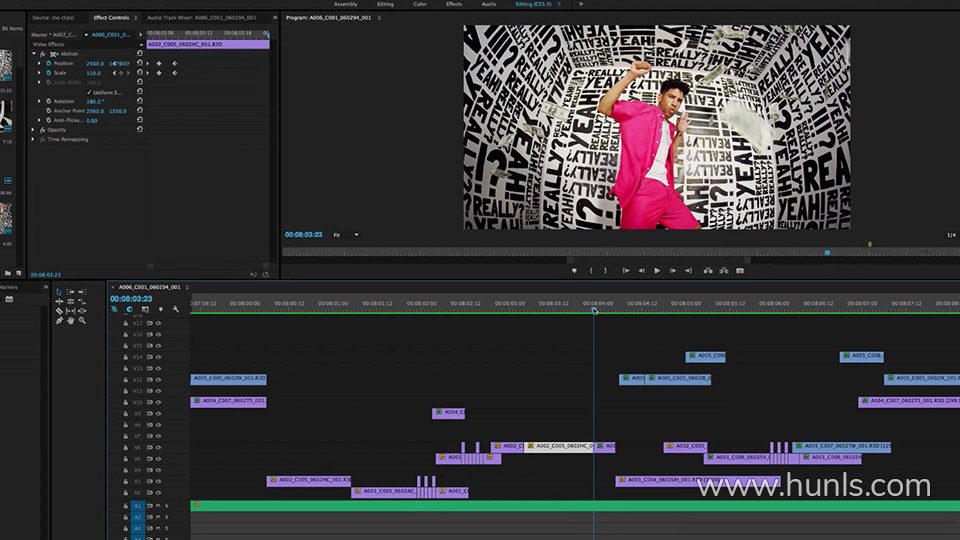Step back one frame
This screenshot has height=540, width=960.
(x=641, y=271)
